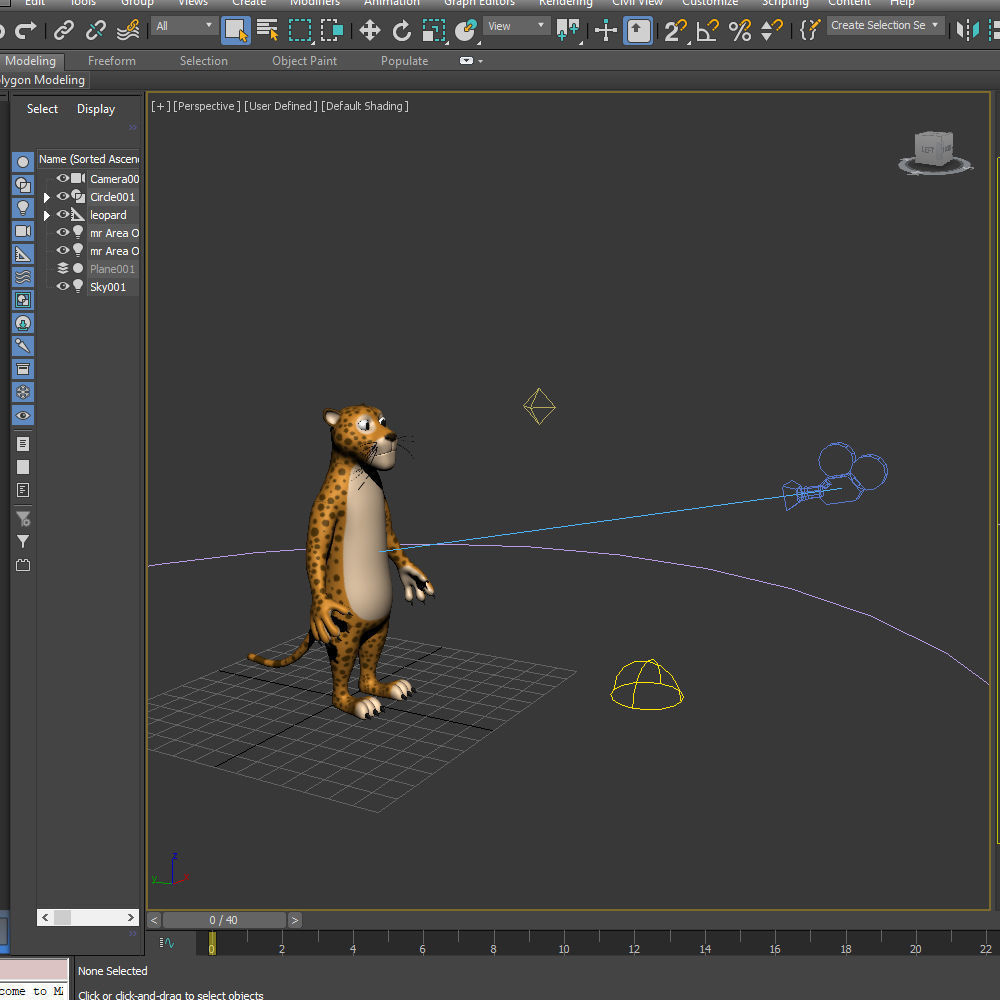Toggle display space warps filter icon
The width and height of the screenshot is (1000, 1000).
[23, 277]
